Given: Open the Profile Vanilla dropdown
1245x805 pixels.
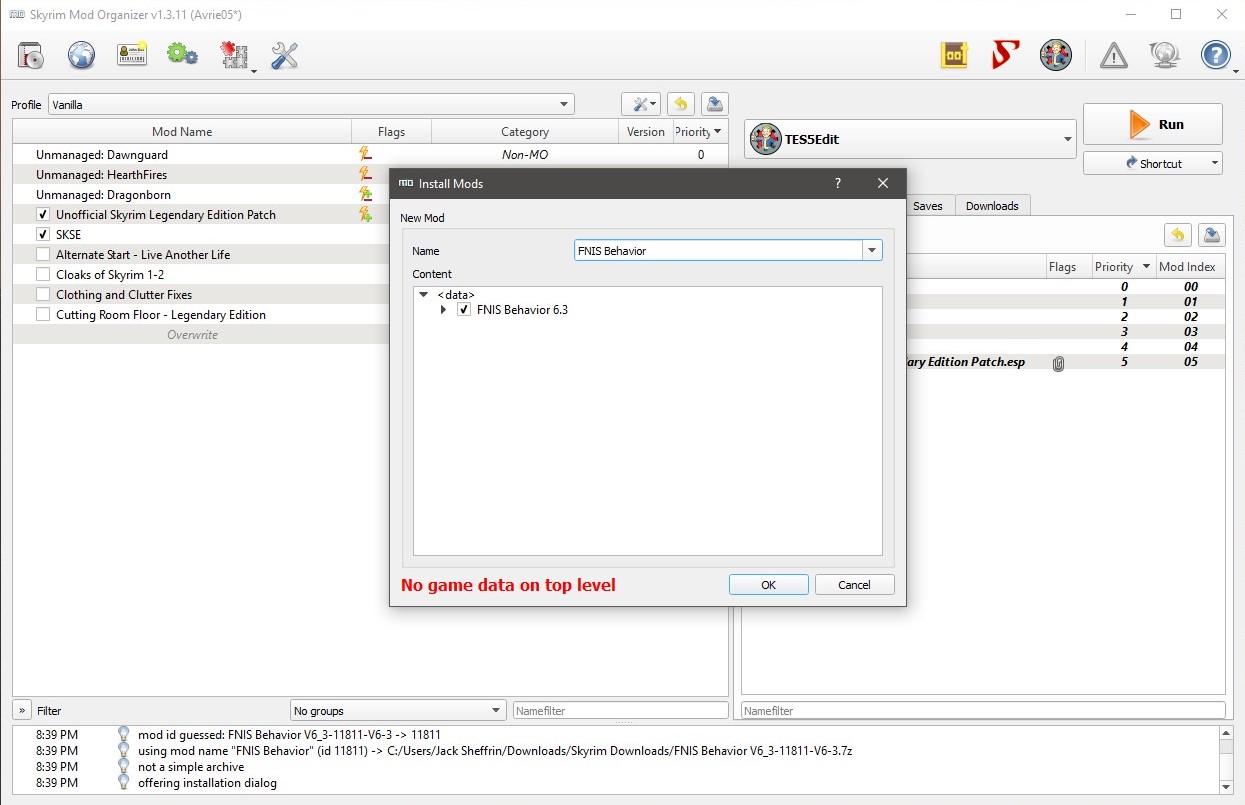Looking at the screenshot, I should pyautogui.click(x=311, y=104).
